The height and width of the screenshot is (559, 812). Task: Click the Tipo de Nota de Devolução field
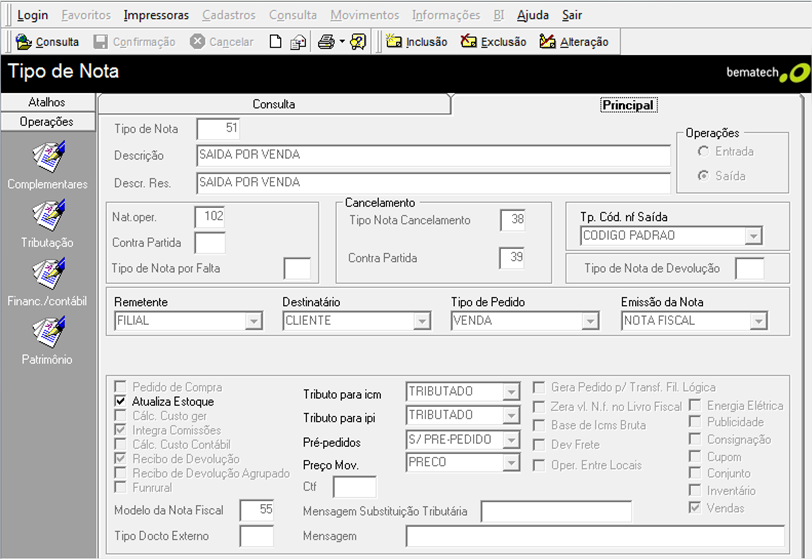coord(750,269)
